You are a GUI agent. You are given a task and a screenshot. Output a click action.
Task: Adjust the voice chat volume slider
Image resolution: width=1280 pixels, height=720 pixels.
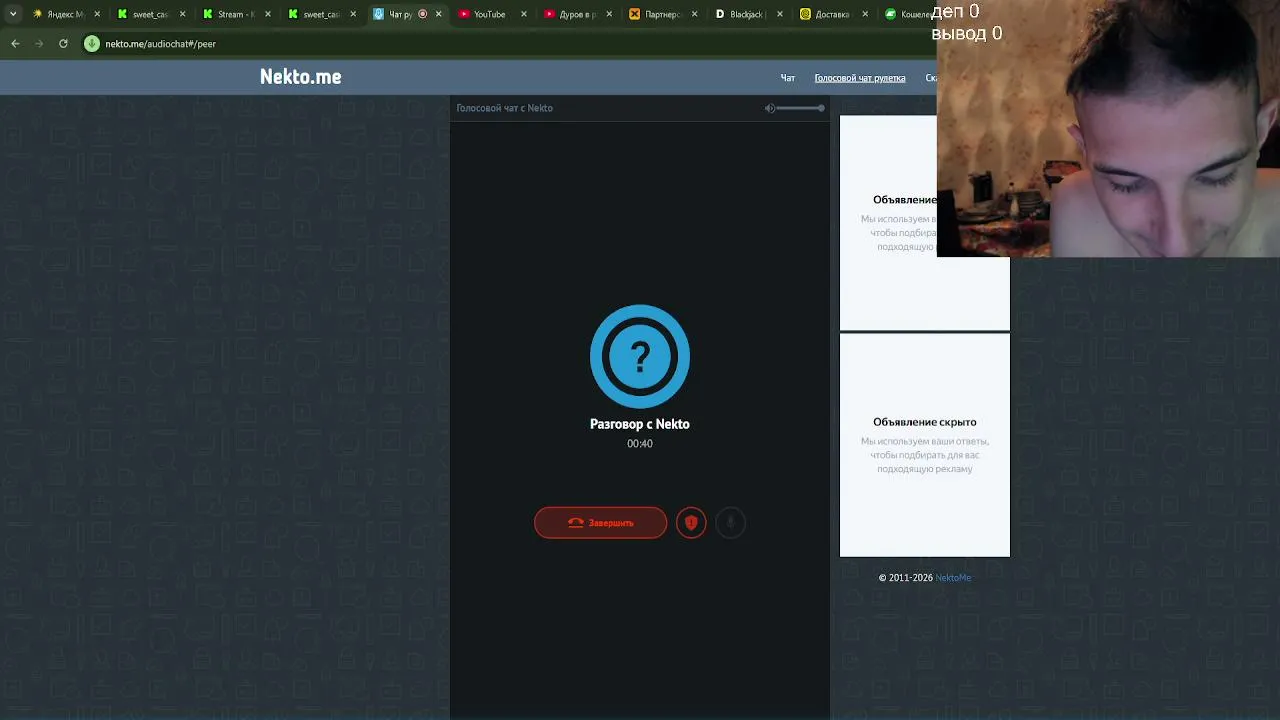click(x=800, y=108)
